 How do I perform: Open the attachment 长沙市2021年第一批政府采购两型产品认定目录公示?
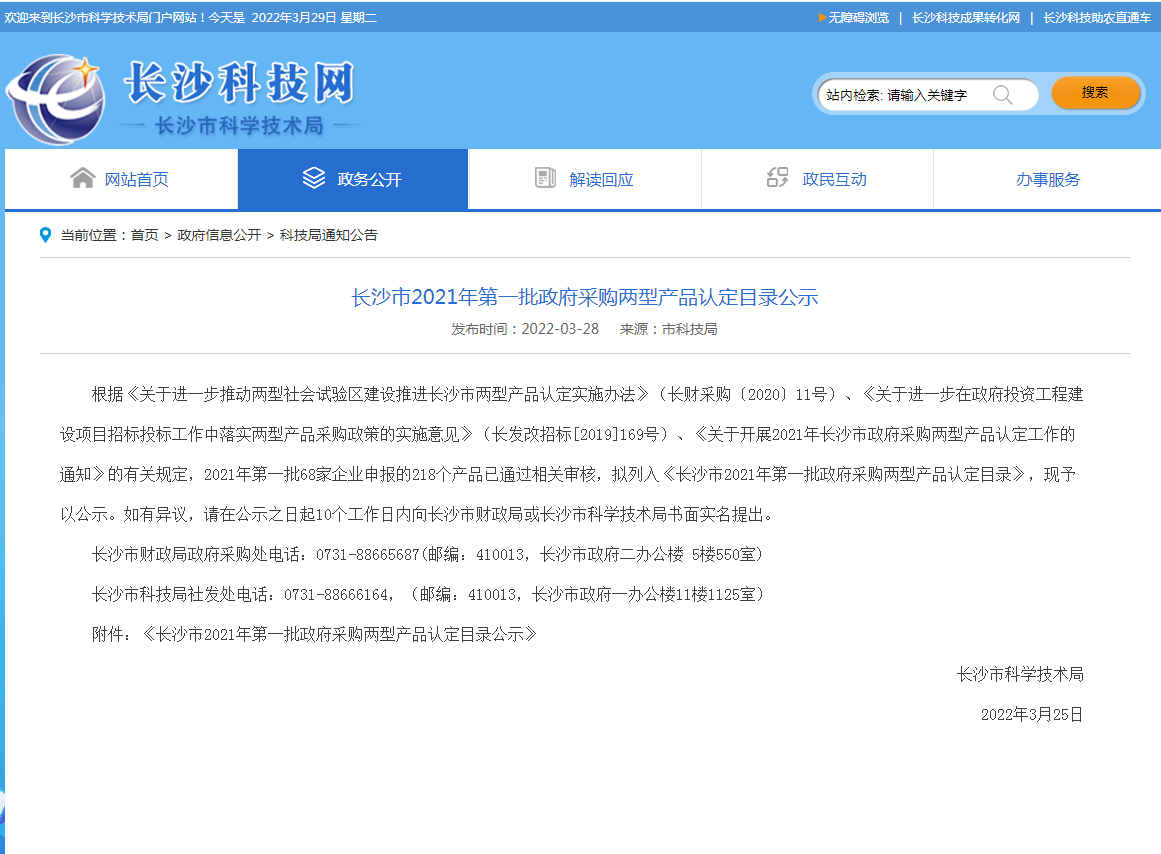coord(340,634)
